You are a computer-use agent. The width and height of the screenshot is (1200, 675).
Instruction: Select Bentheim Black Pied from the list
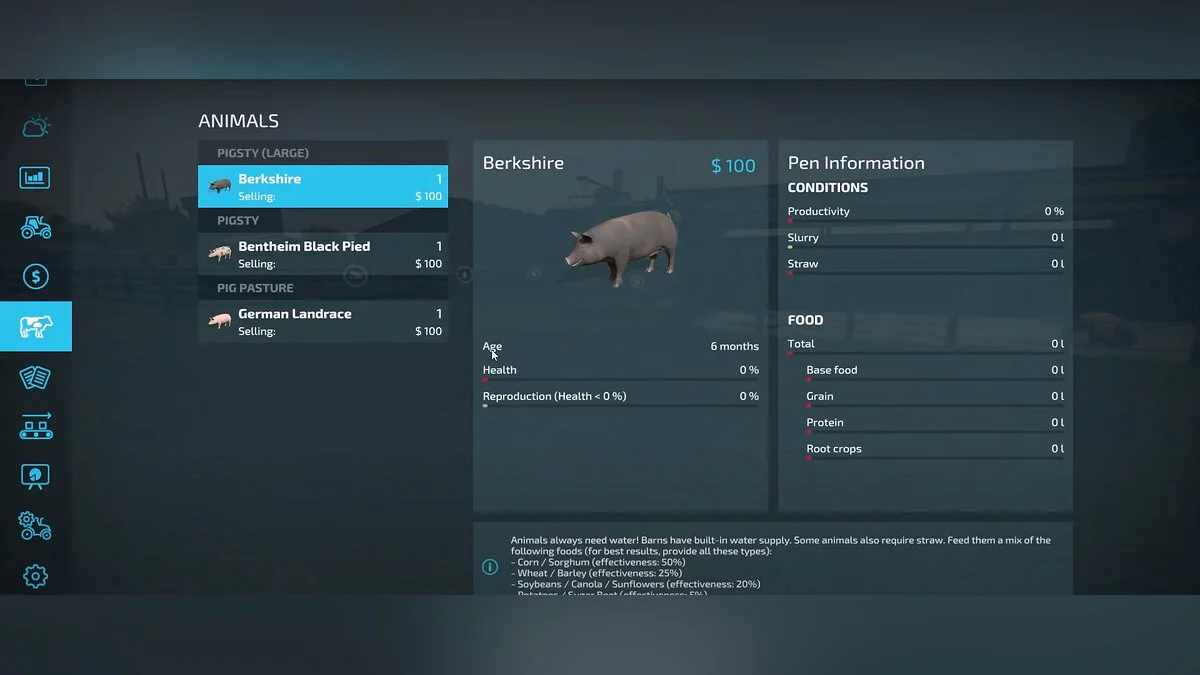(x=323, y=254)
